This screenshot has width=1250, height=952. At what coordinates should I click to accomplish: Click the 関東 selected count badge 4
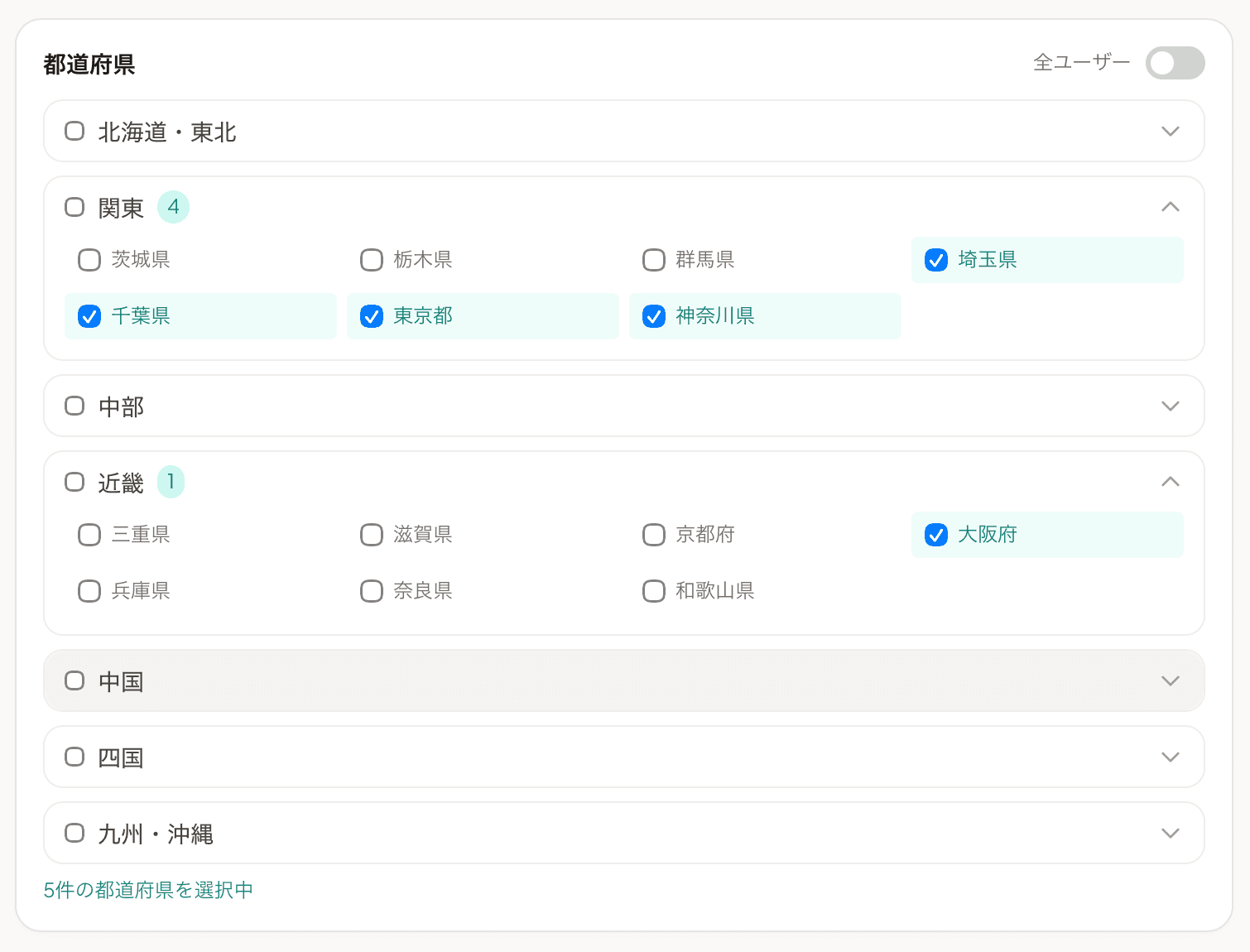[173, 207]
